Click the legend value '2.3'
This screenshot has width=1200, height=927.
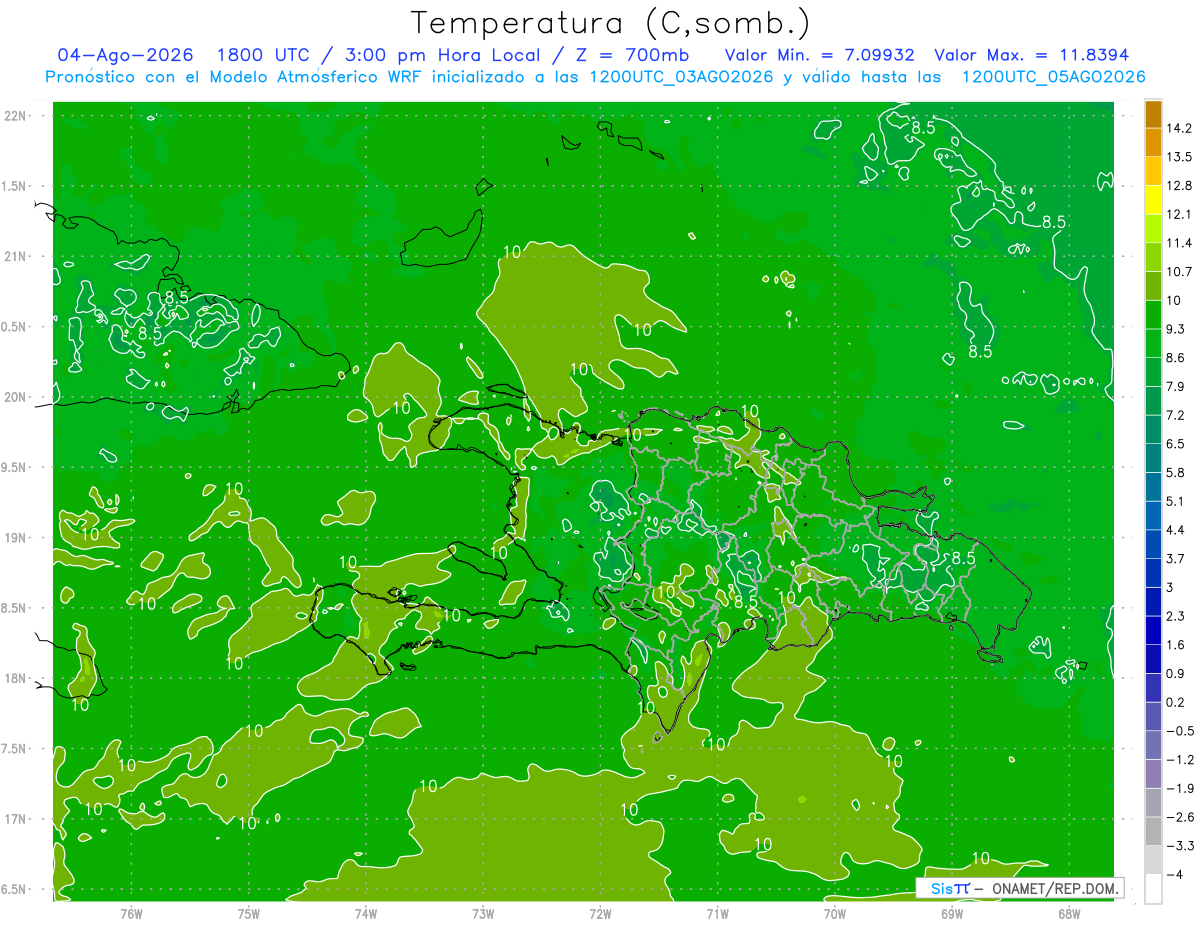(1175, 616)
